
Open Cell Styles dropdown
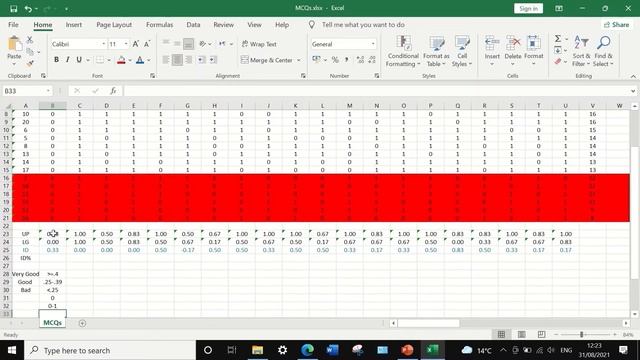[x=462, y=51]
